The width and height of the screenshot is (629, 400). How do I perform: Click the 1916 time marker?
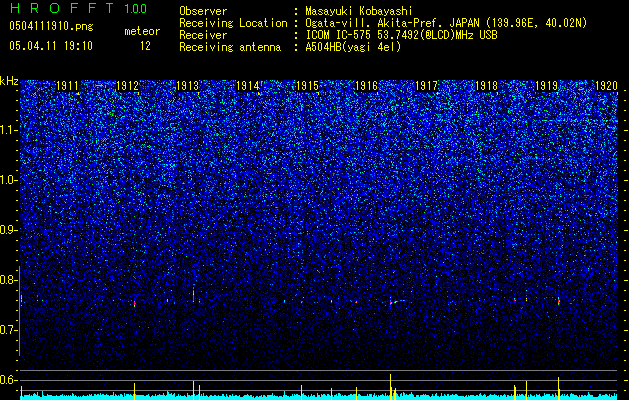[367, 86]
